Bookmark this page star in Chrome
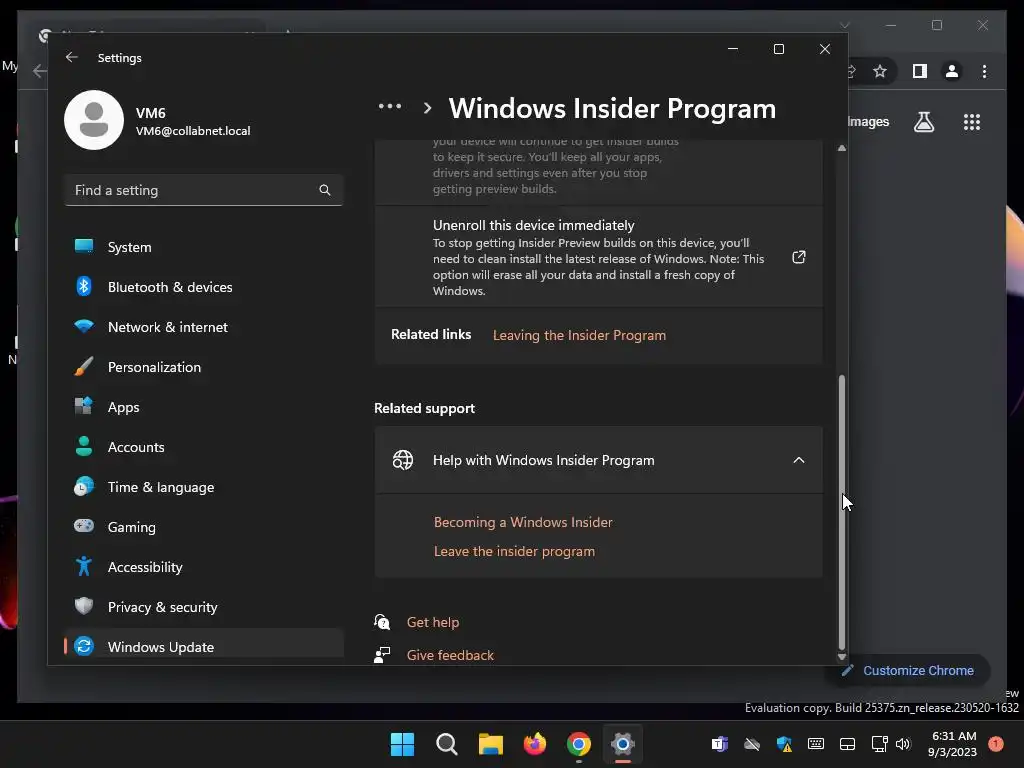Image resolution: width=1024 pixels, height=768 pixels. click(x=880, y=71)
